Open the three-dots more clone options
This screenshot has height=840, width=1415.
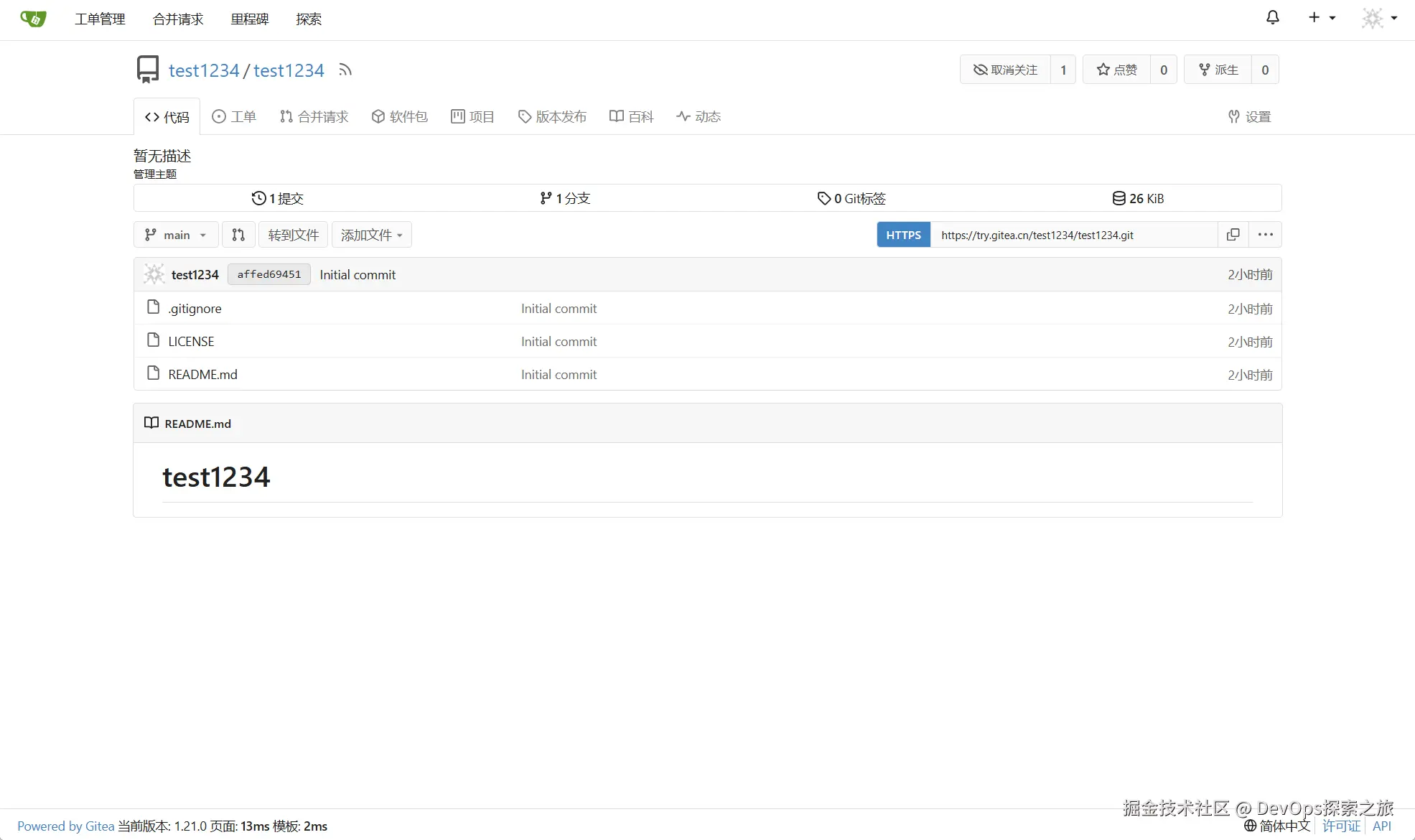pos(1265,235)
